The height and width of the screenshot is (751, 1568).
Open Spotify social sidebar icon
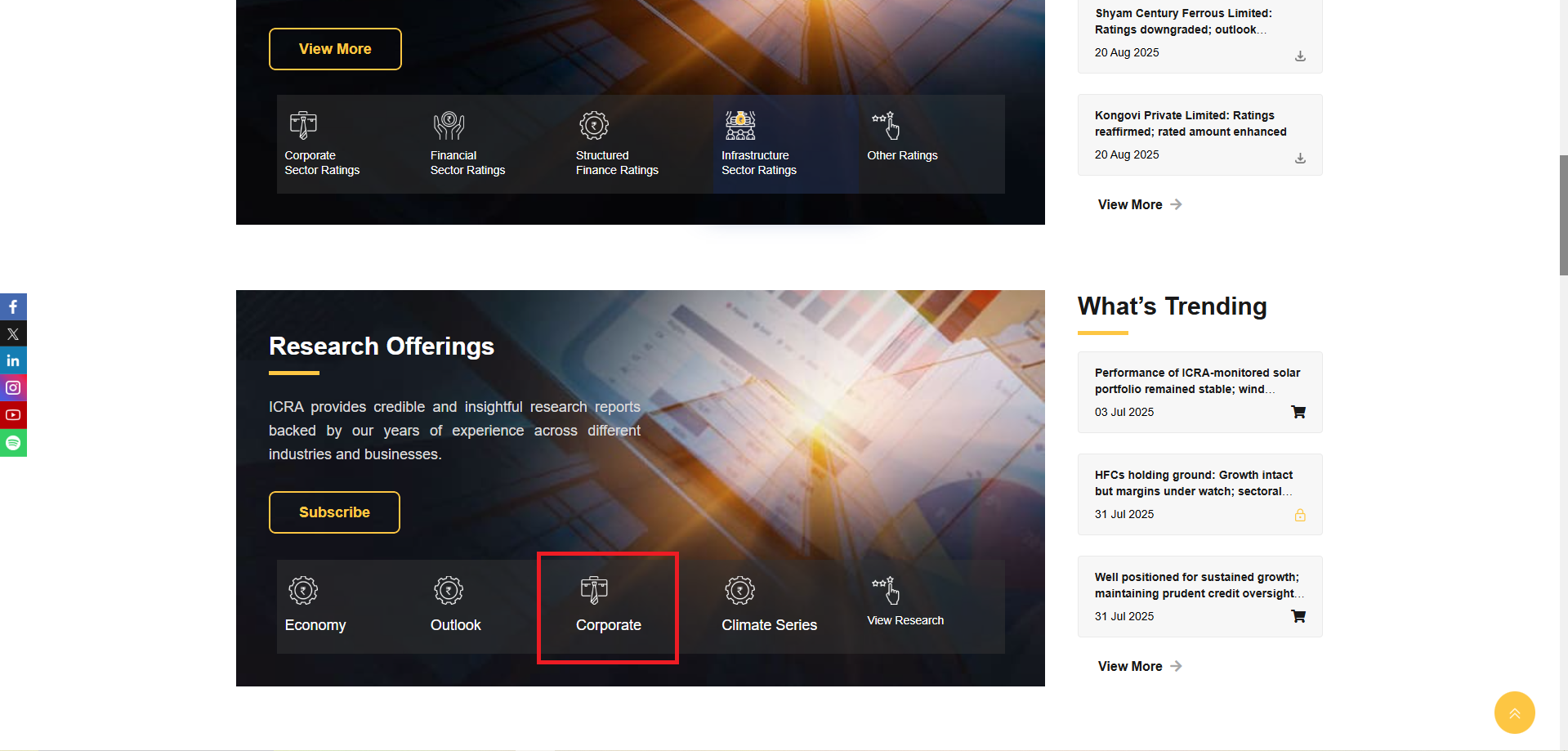[x=13, y=443]
